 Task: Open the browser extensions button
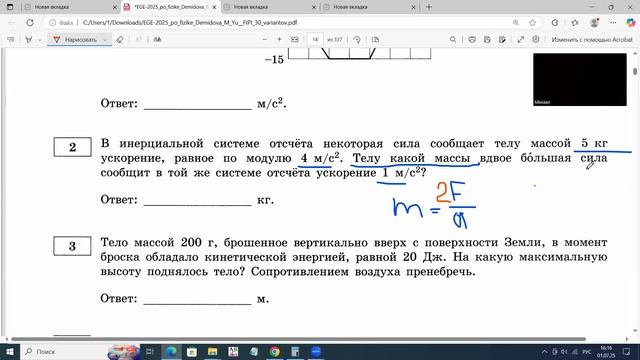pyautogui.click(x=555, y=23)
